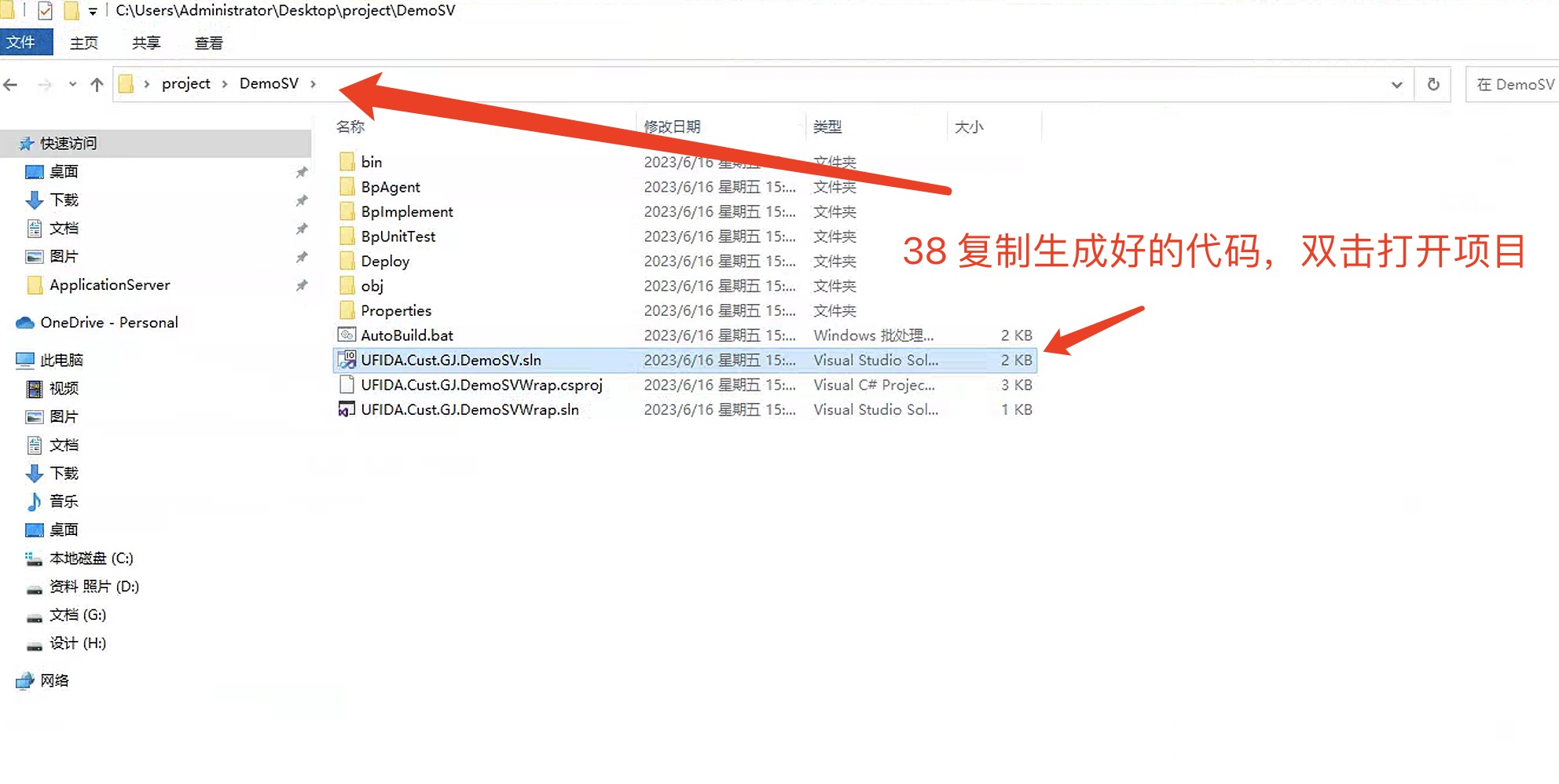Open the UFIDA.Cust.GJ.DemoSV.sln solution file icon

click(347, 360)
